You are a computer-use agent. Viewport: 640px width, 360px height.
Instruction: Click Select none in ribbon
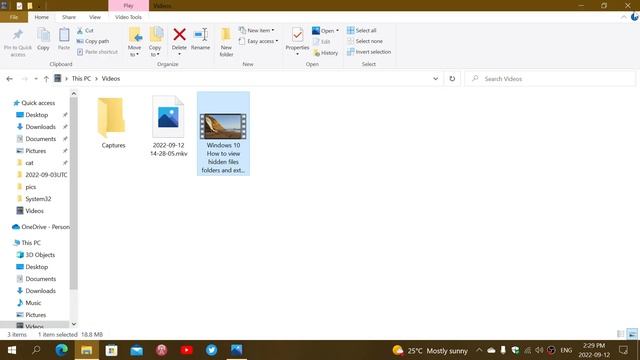point(365,41)
